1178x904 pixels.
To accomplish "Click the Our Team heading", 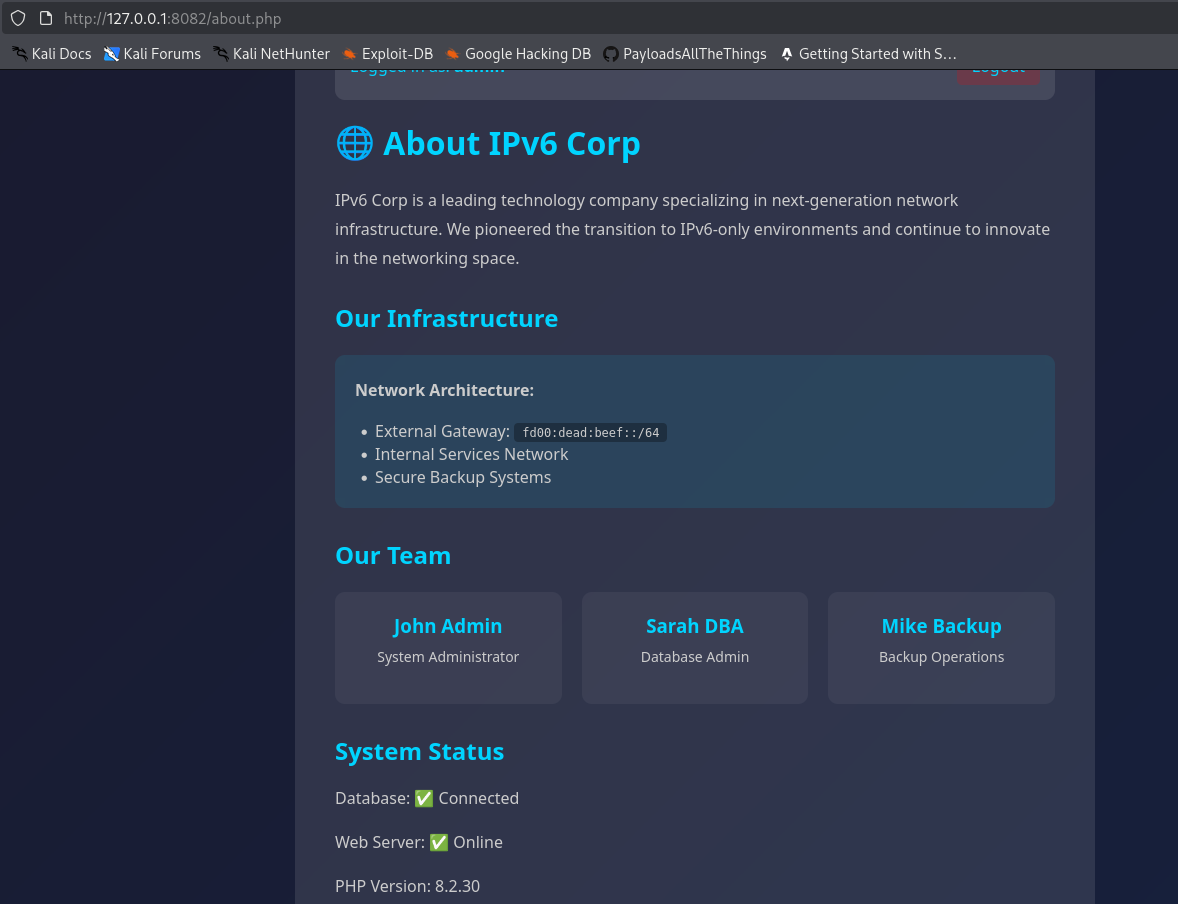I will click(393, 555).
